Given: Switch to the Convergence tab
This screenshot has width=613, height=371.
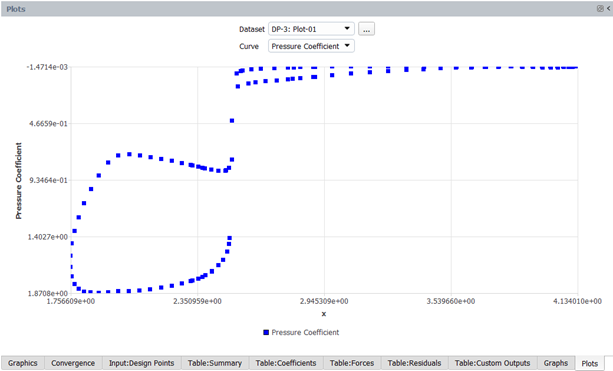Looking at the screenshot, I should (73, 363).
